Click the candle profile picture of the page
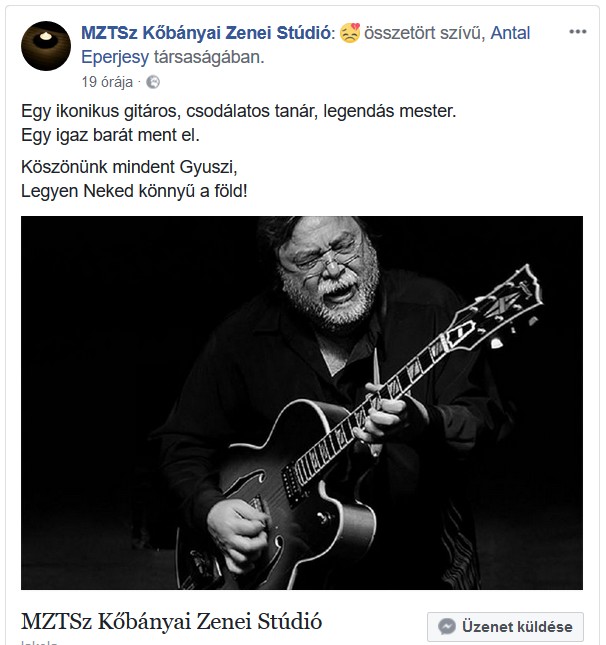This screenshot has width=606, height=645. 46,45
